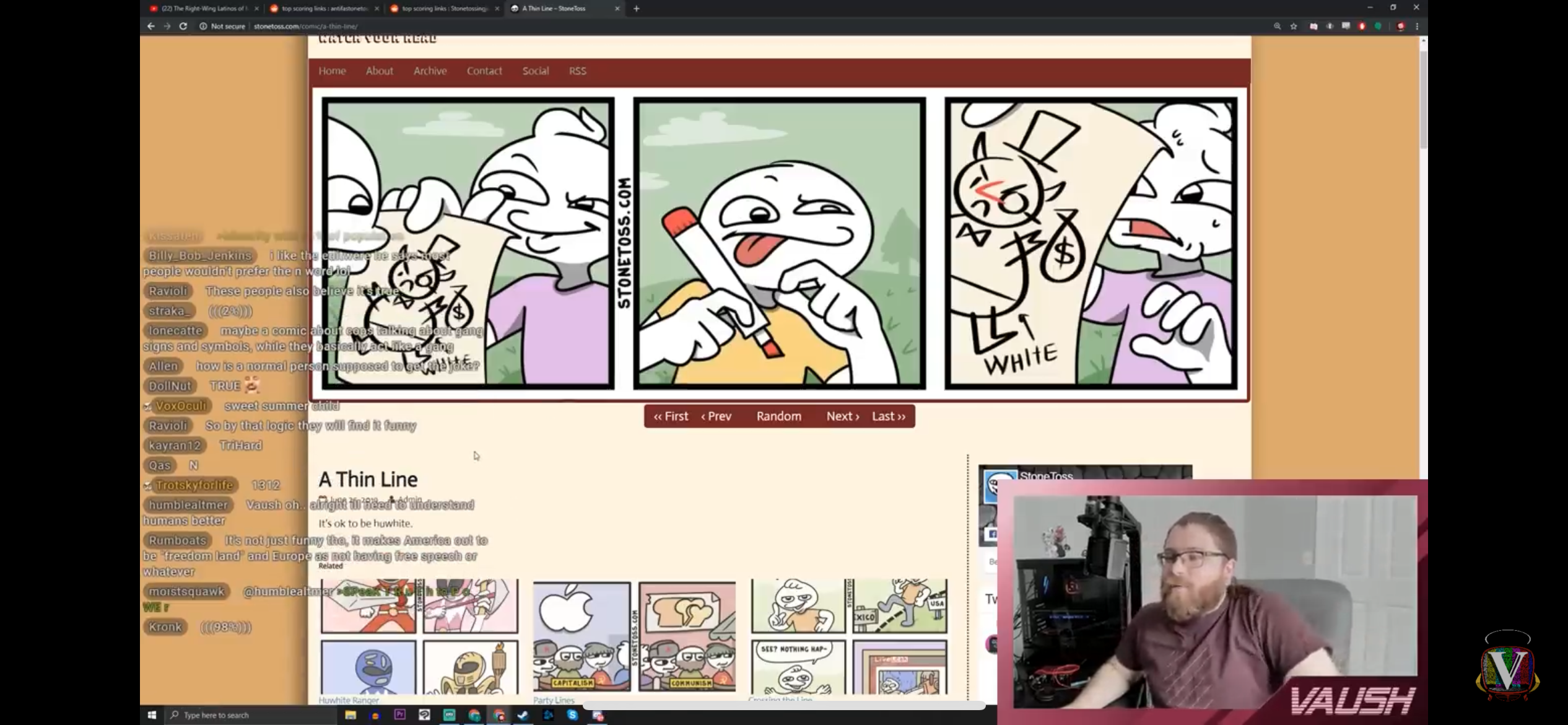Image resolution: width=1568 pixels, height=725 pixels.
Task: Click the RSS navigation link
Action: 577,71
